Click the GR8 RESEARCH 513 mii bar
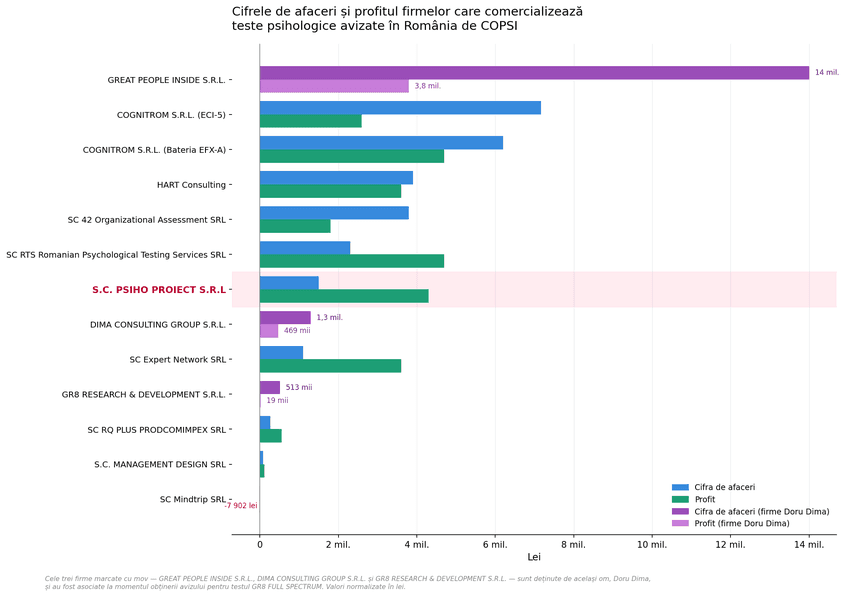Screen dimensions: 845x597 pyautogui.click(x=270, y=388)
